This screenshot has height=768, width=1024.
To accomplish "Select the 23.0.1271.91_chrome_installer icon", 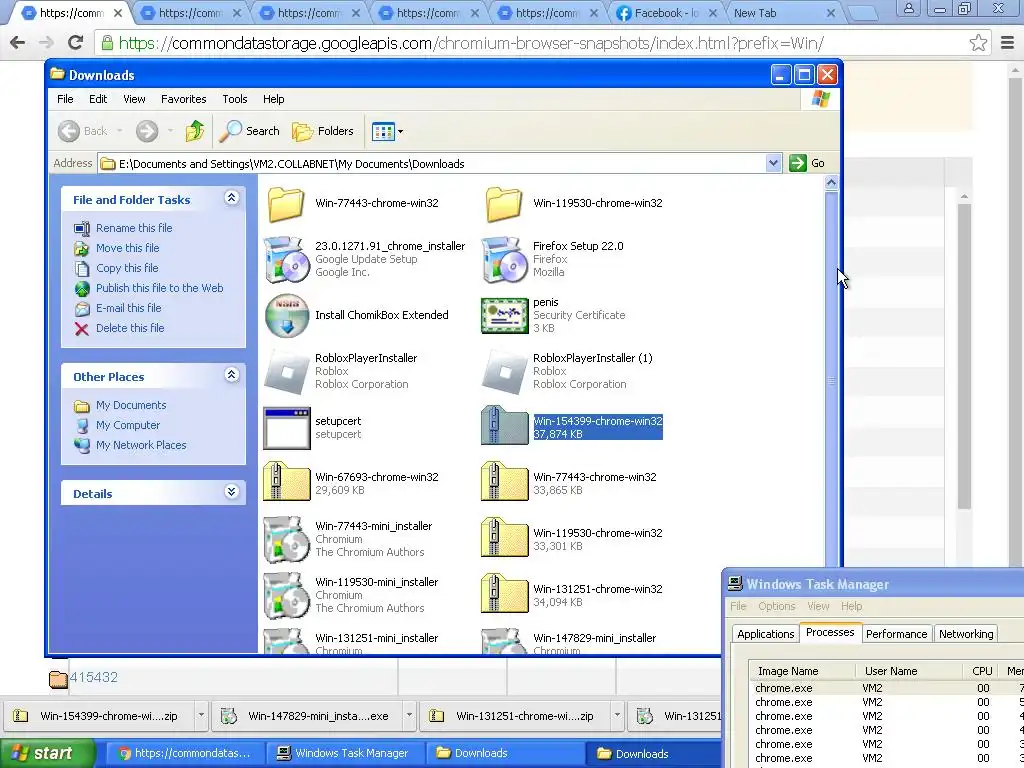I will [287, 260].
